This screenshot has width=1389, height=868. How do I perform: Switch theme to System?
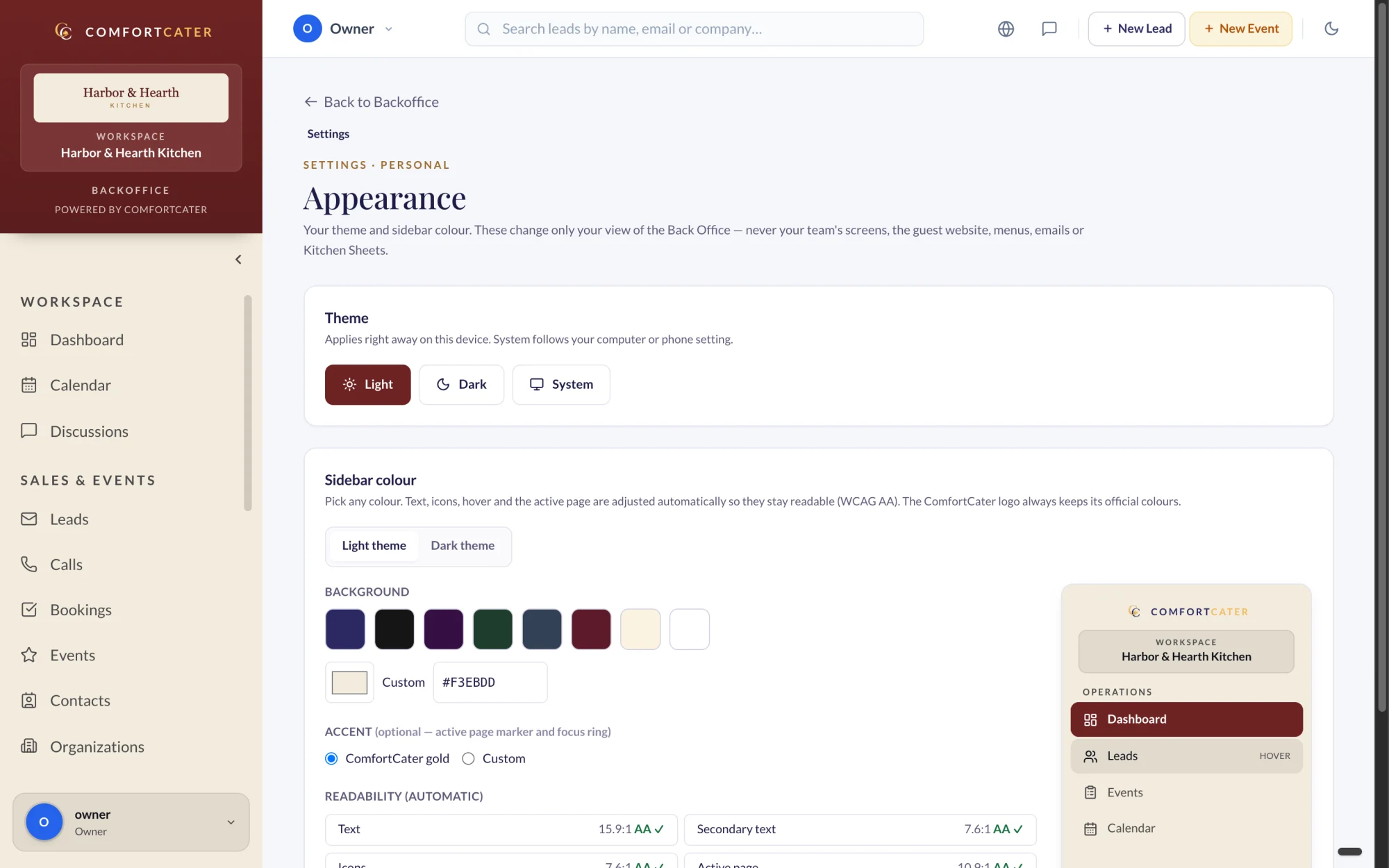tap(561, 385)
